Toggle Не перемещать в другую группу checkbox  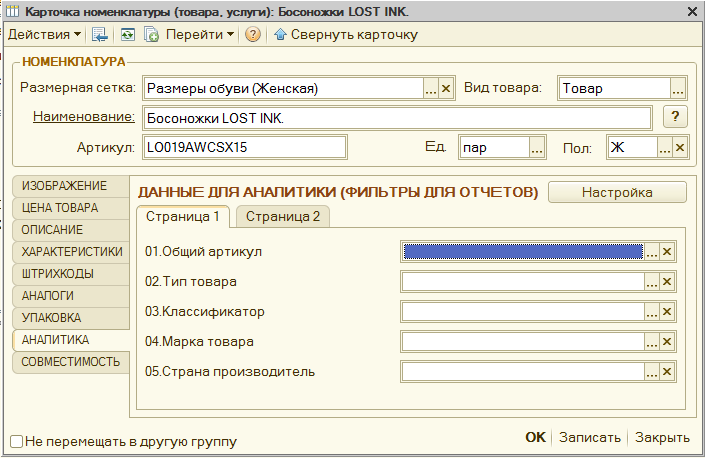[16, 441]
